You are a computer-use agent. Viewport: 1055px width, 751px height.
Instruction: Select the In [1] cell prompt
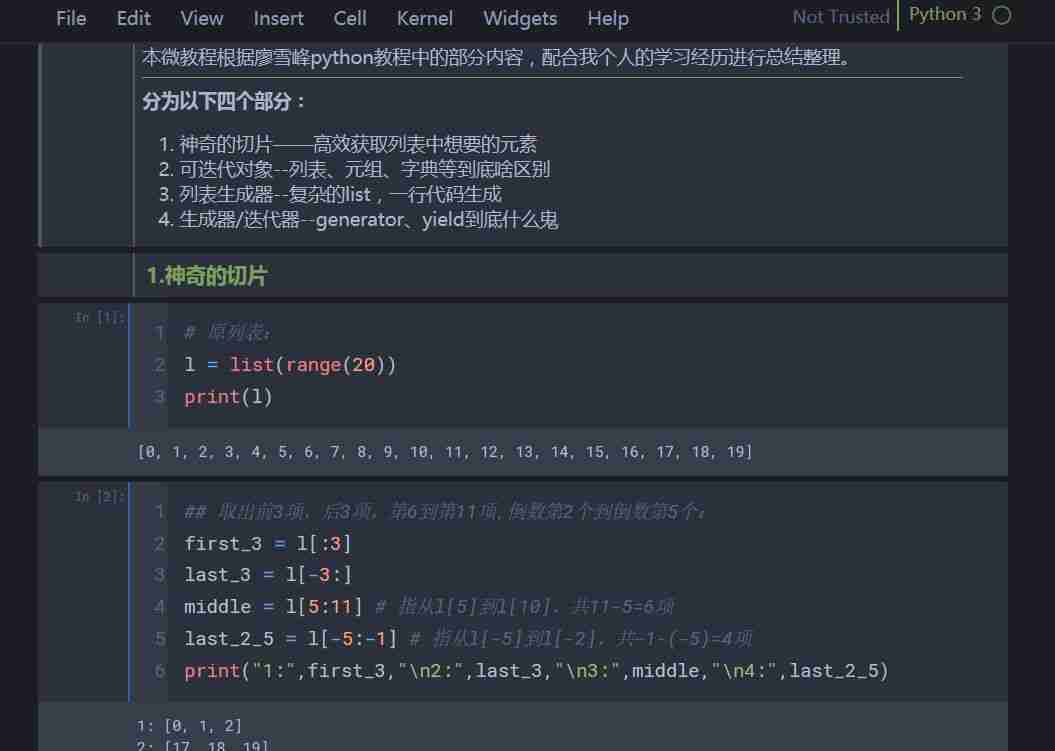pos(100,317)
